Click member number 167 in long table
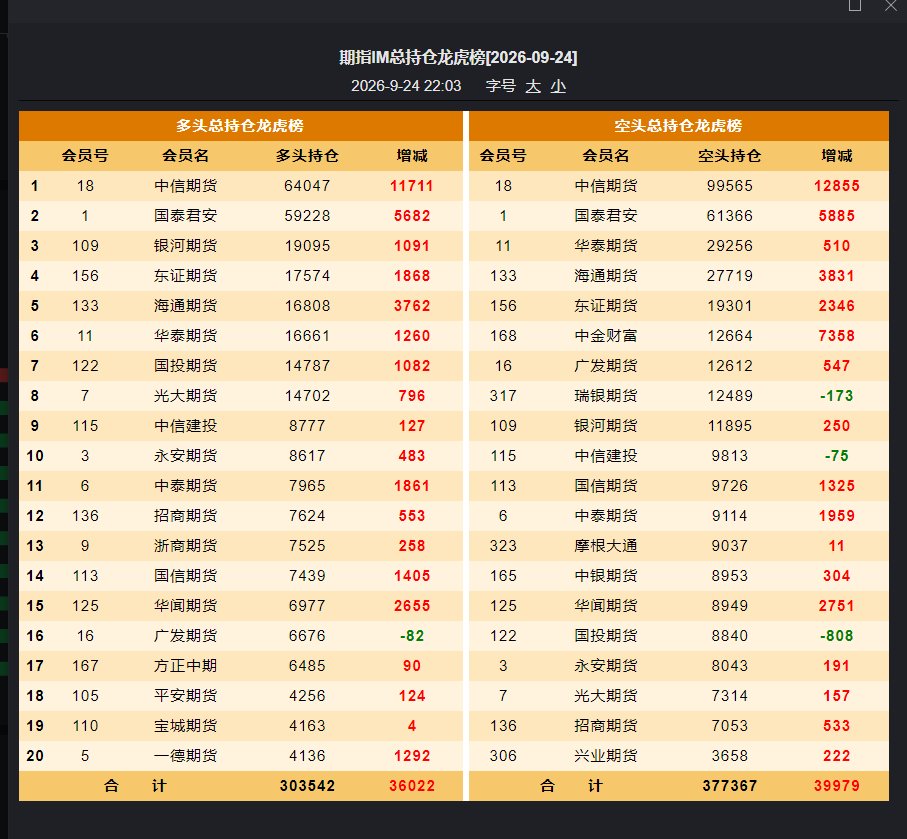 [x=85, y=666]
